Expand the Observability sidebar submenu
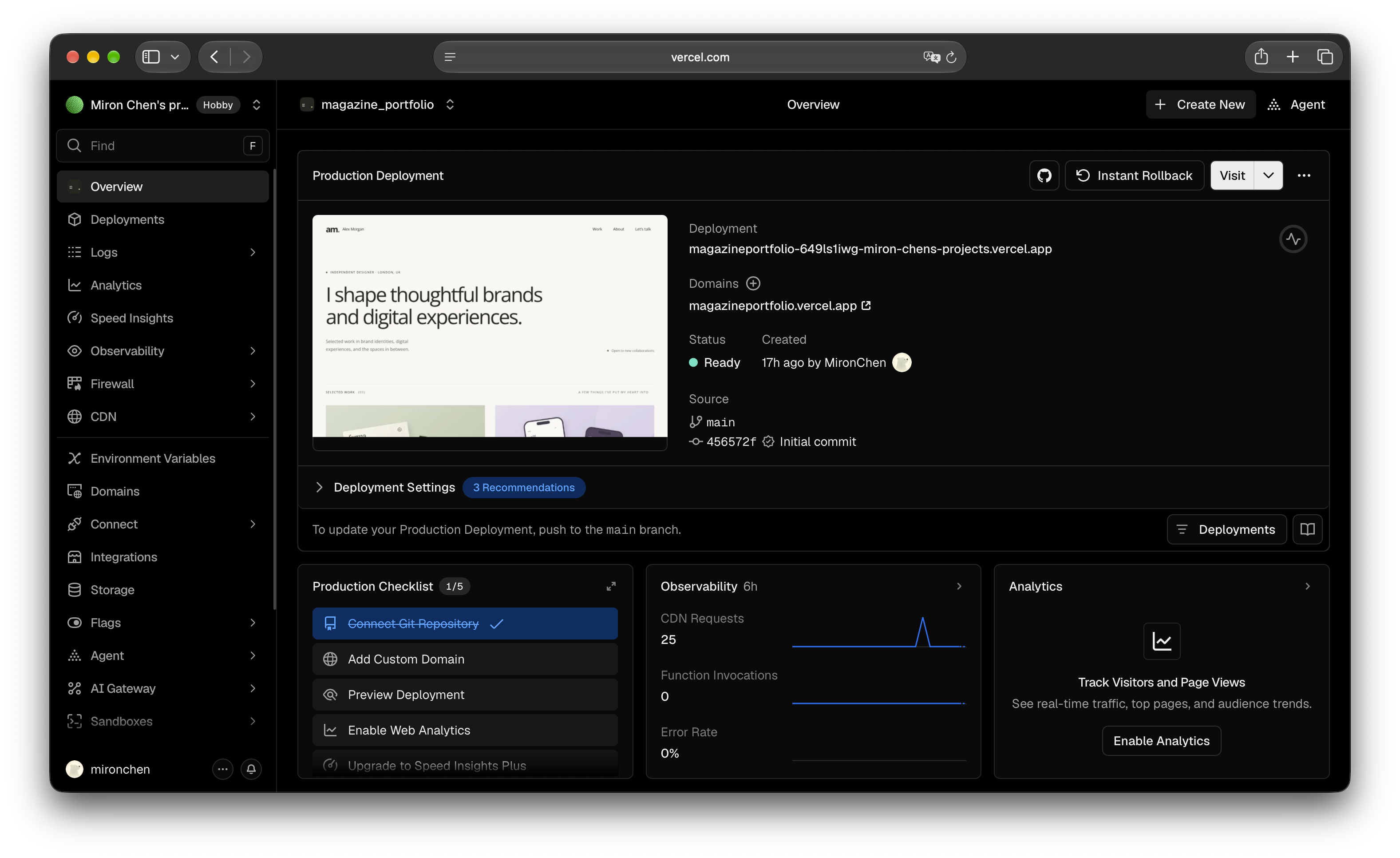This screenshot has height=858, width=1400. click(x=253, y=351)
